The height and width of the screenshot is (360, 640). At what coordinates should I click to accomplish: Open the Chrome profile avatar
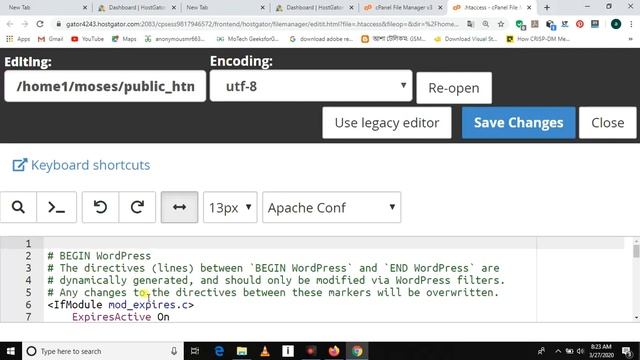[x=616, y=24]
